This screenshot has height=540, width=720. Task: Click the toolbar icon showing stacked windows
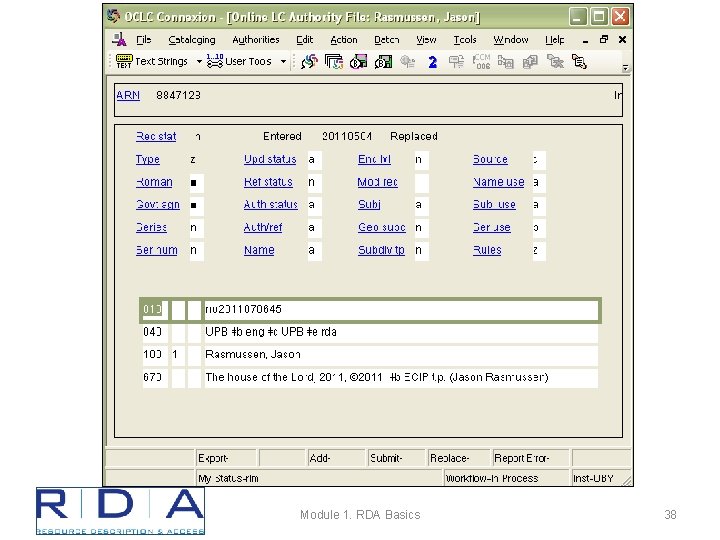[334, 62]
